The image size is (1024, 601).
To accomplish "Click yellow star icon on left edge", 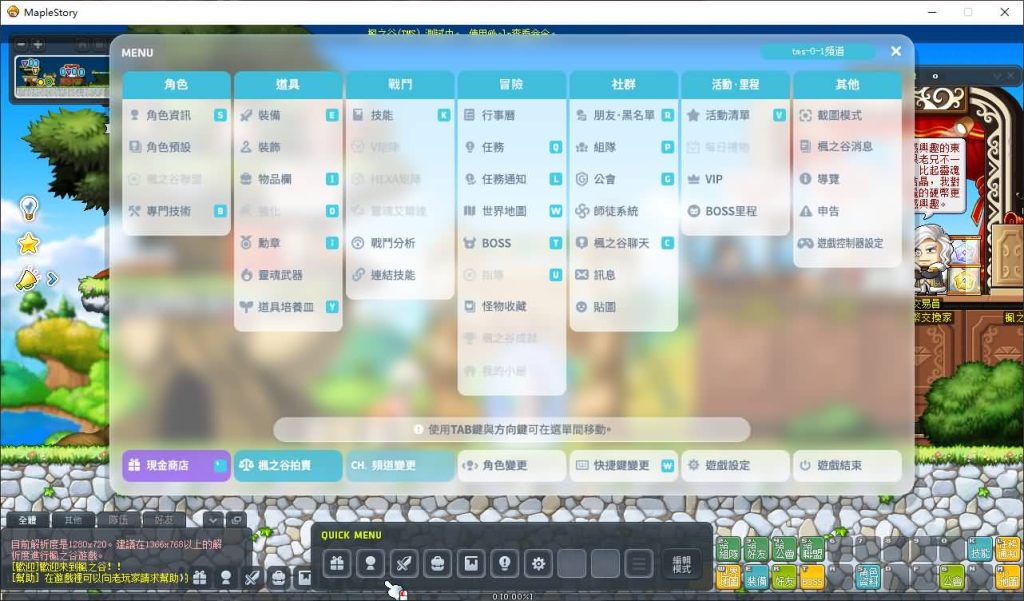I will pos(29,244).
